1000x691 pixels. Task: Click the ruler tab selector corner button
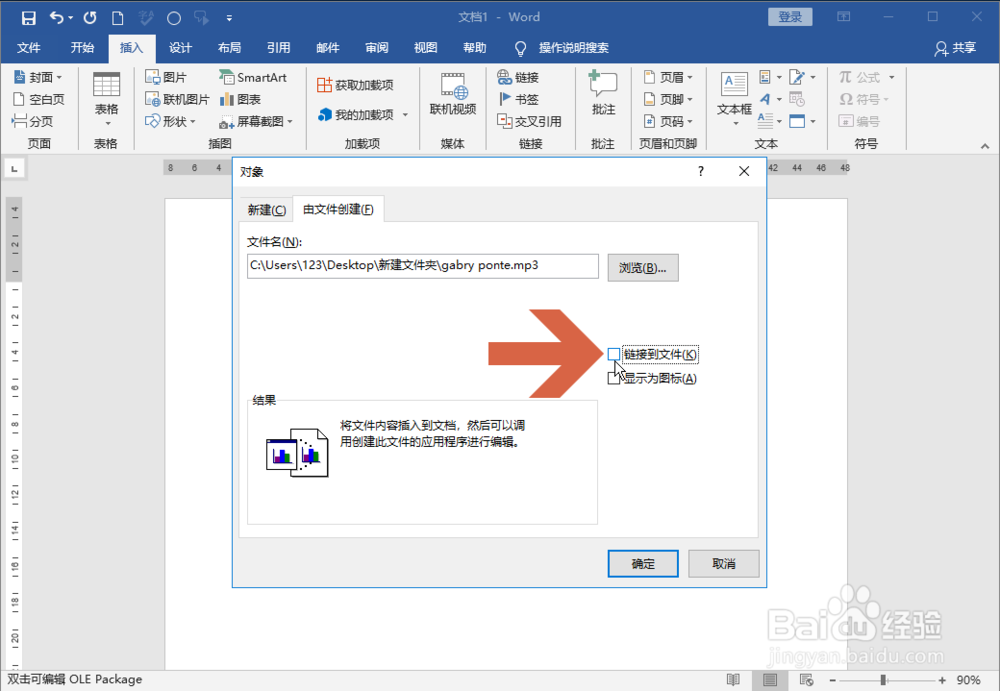[14, 168]
